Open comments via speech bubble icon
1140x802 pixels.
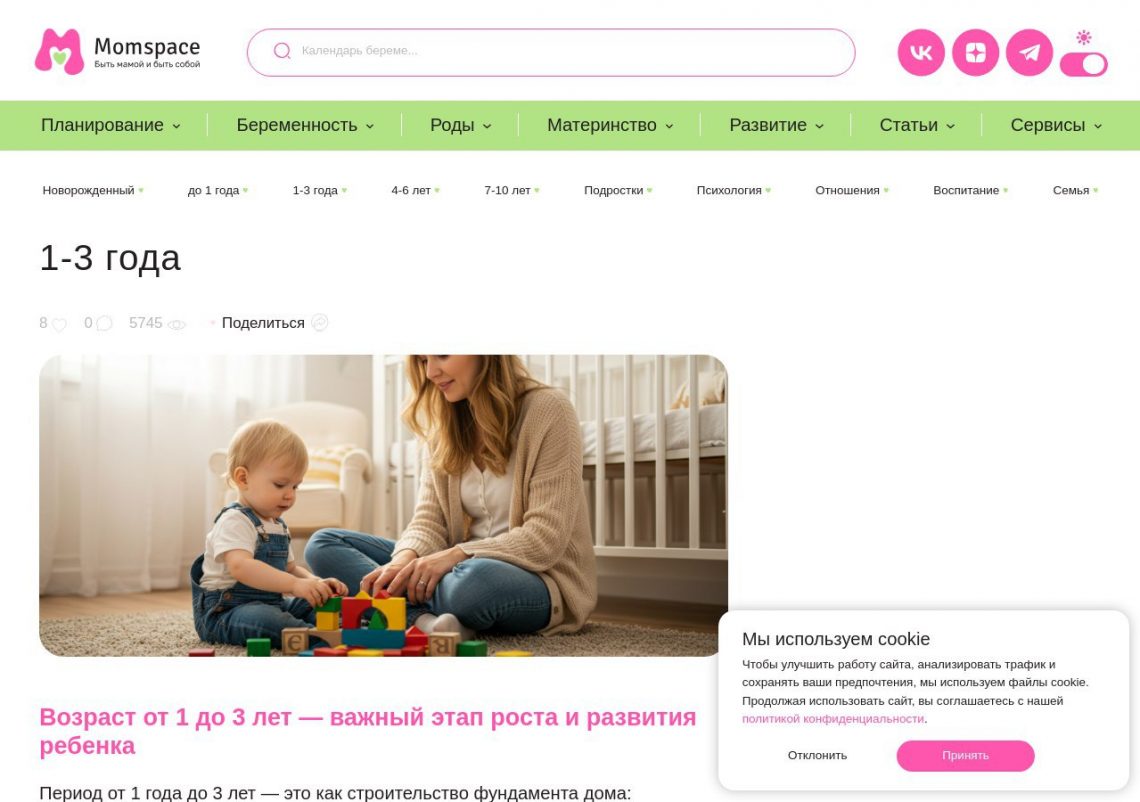(105, 324)
